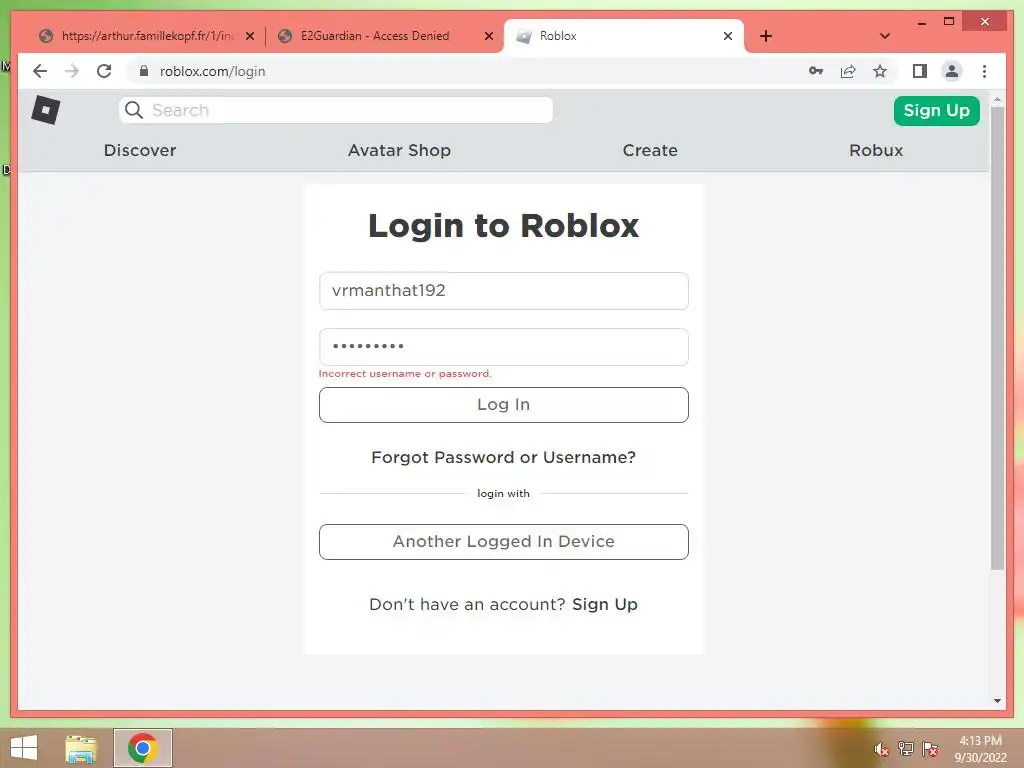This screenshot has width=1024, height=768.
Task: Open the Windows Start button
Action: pyautogui.click(x=24, y=748)
